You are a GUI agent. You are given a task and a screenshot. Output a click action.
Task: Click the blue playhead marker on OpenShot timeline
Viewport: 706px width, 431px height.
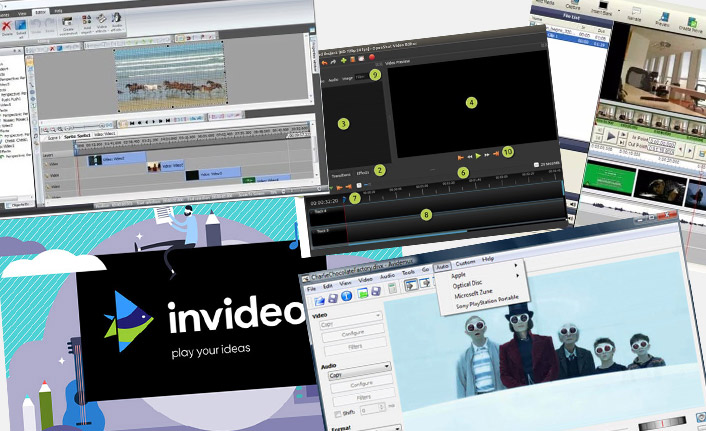pyautogui.click(x=344, y=199)
